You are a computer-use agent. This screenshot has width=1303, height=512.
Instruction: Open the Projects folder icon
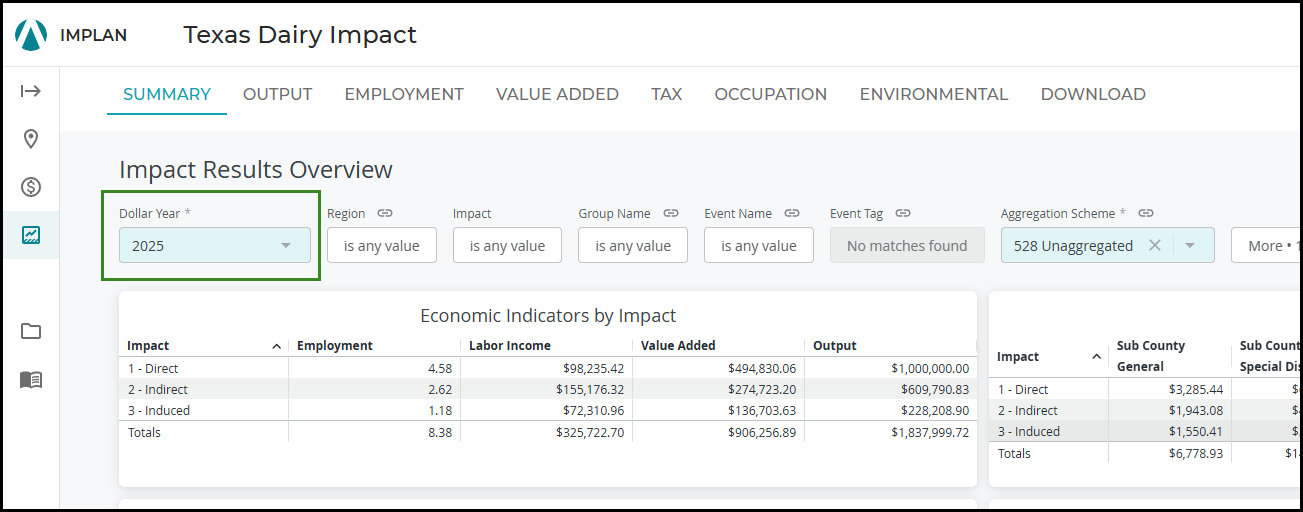point(31,331)
